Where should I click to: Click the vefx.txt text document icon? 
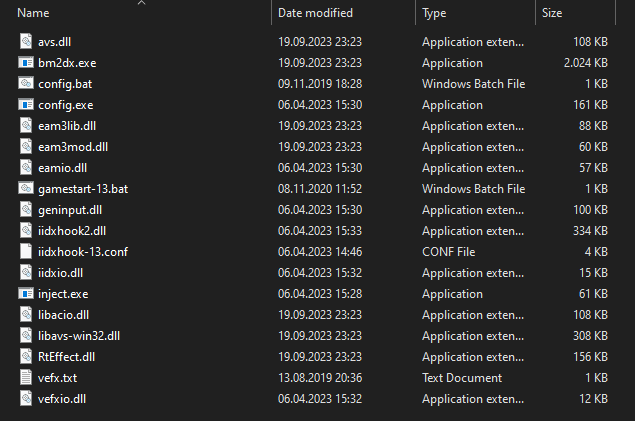(27, 378)
